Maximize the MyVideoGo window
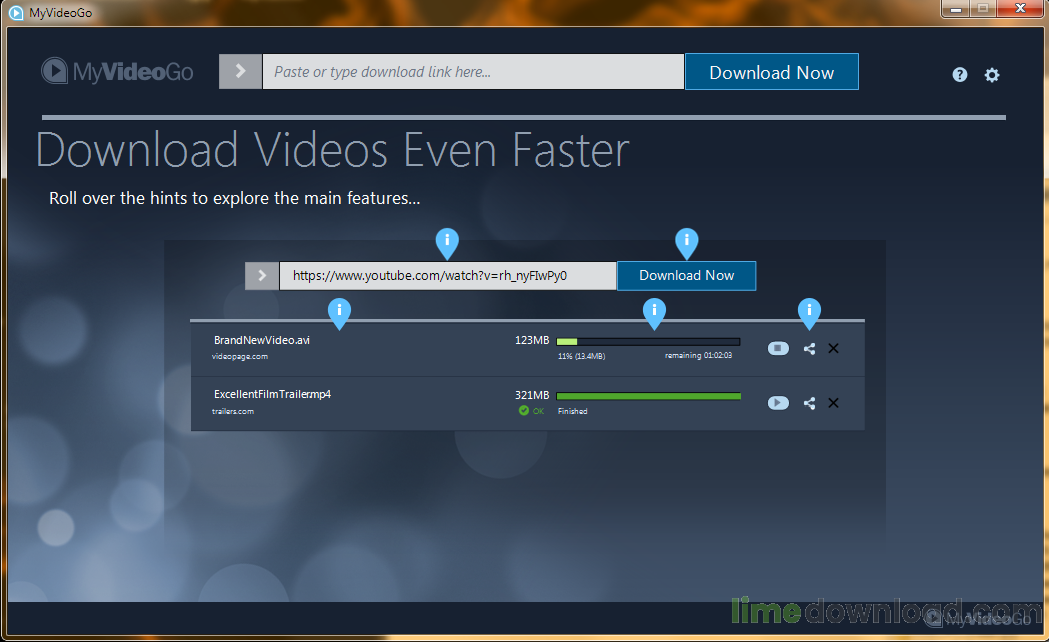Screen dimensions: 1049x642 coord(983,9)
